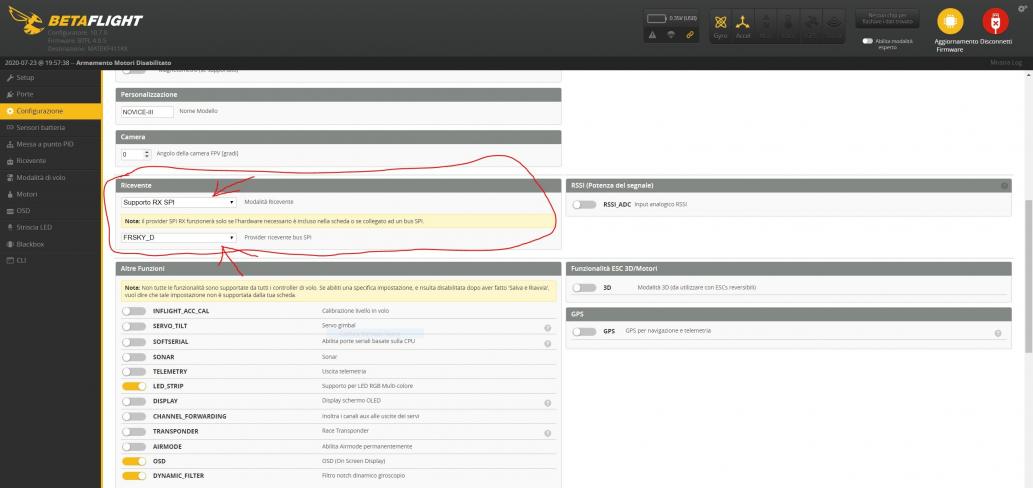Toggle the SONAR switch
Viewport: 1033px width, 488px height.
tap(134, 357)
